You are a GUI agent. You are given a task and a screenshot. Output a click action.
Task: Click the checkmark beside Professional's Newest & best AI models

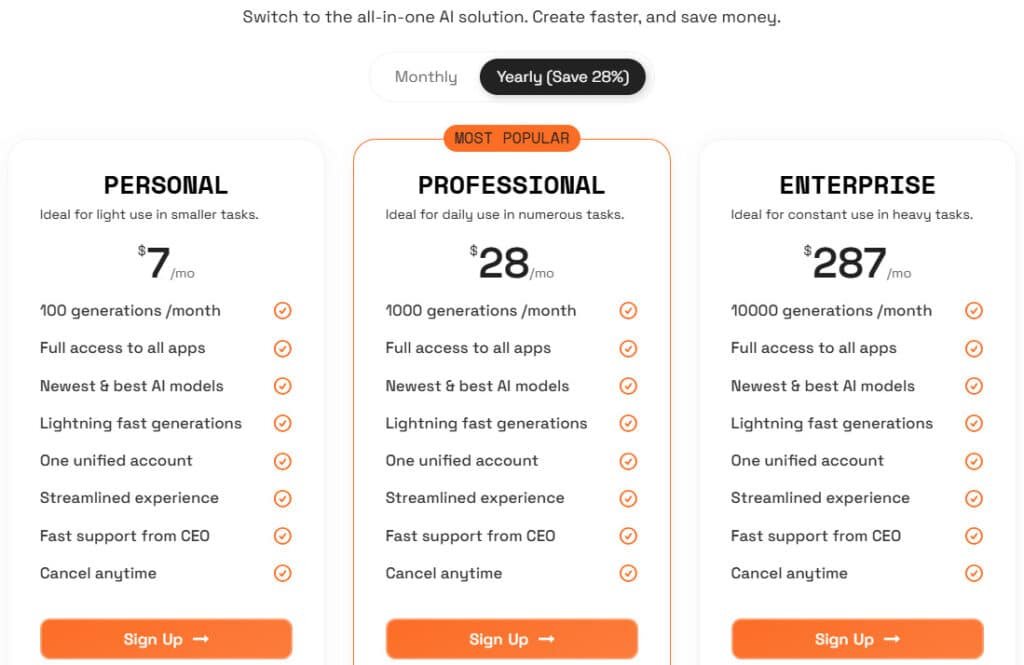pos(628,386)
